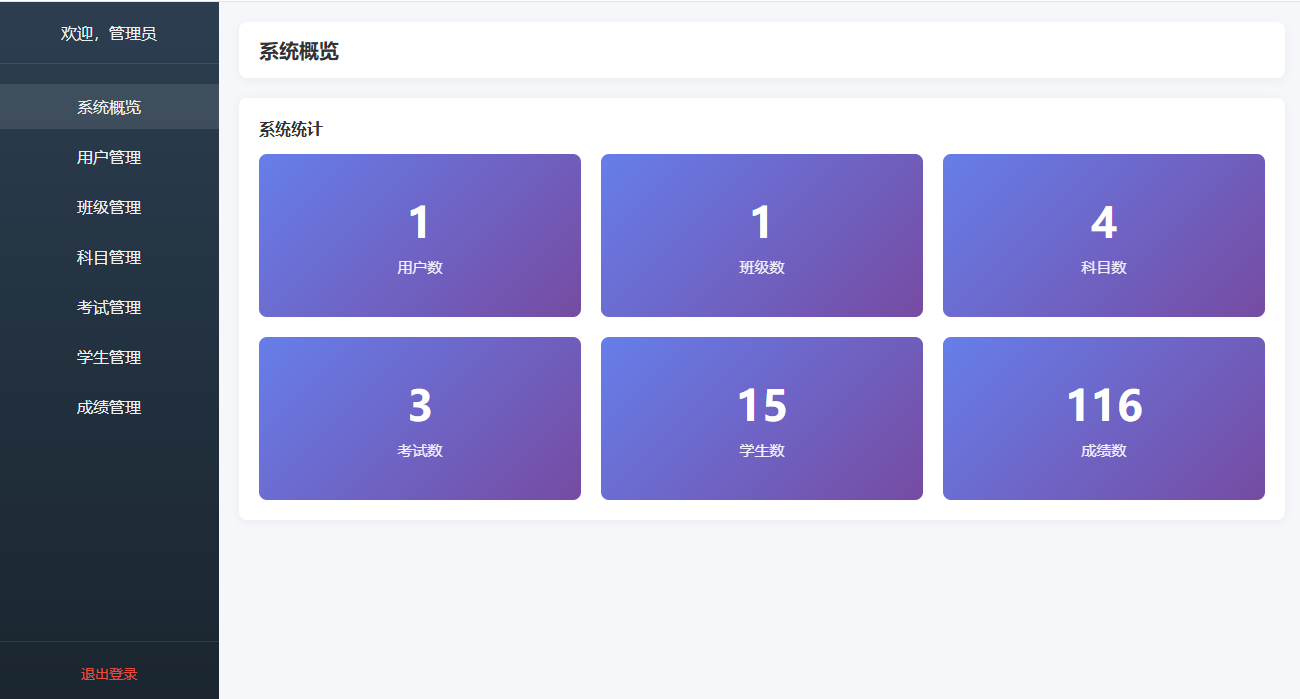
Task: Click the red 退出登录 logout button
Action: pyautogui.click(x=109, y=674)
